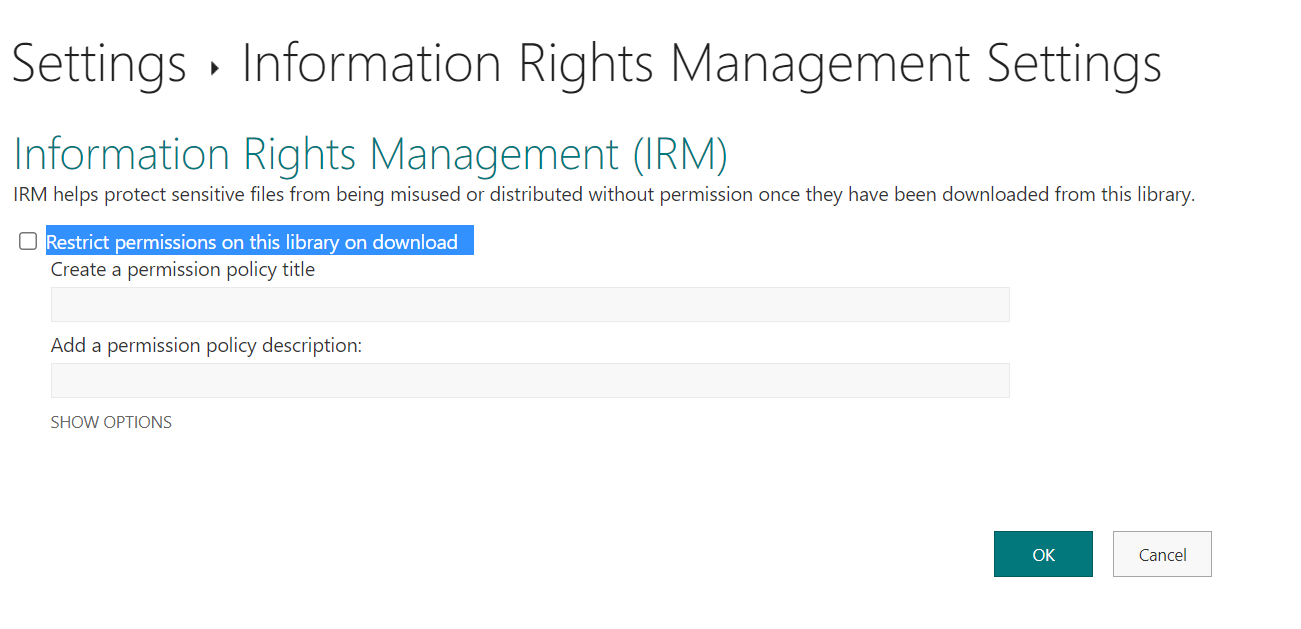The height and width of the screenshot is (629, 1301).
Task: Click the Add a permission policy description label
Action: (x=206, y=345)
